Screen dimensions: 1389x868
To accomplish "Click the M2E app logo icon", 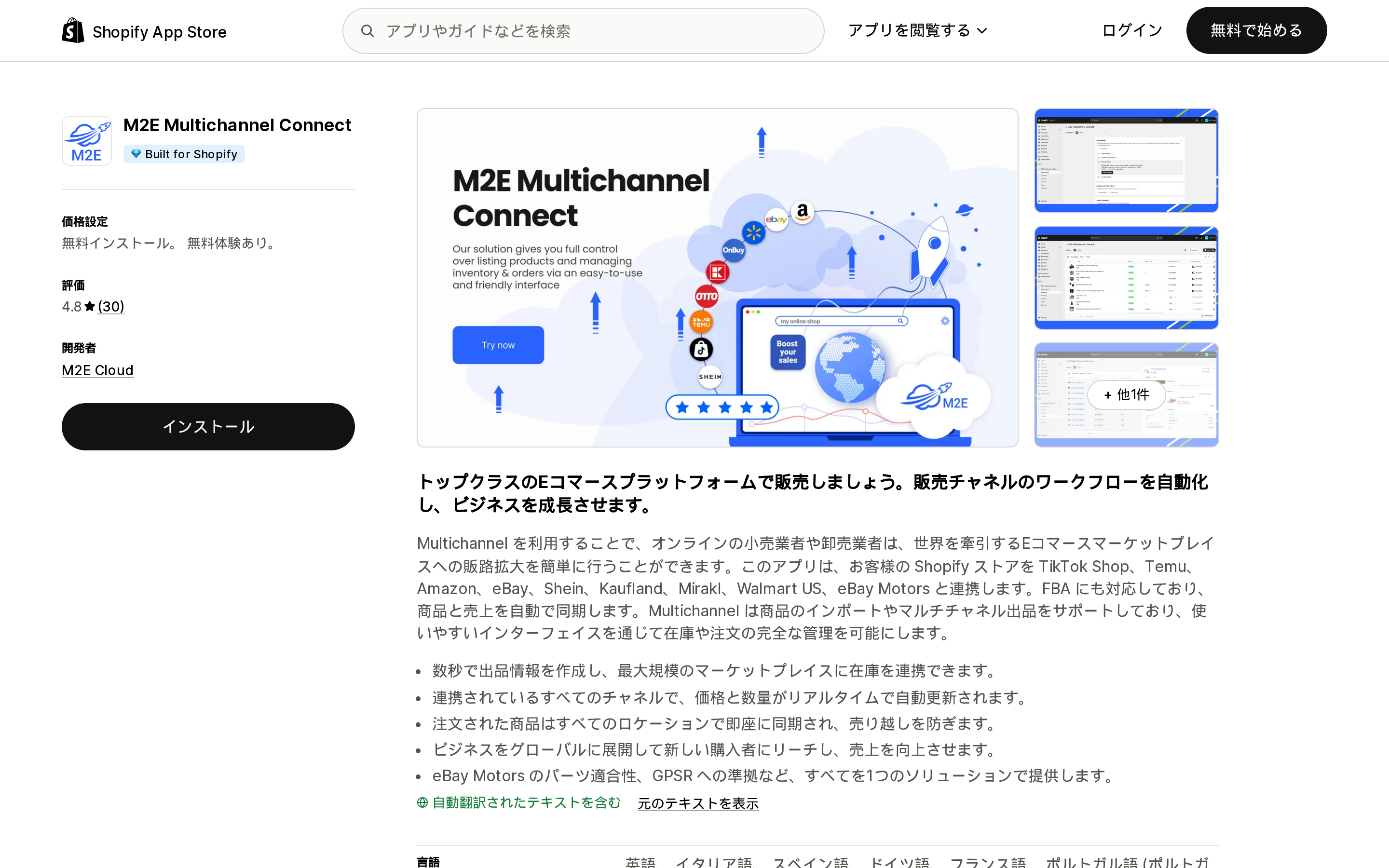I will pyautogui.click(x=87, y=141).
